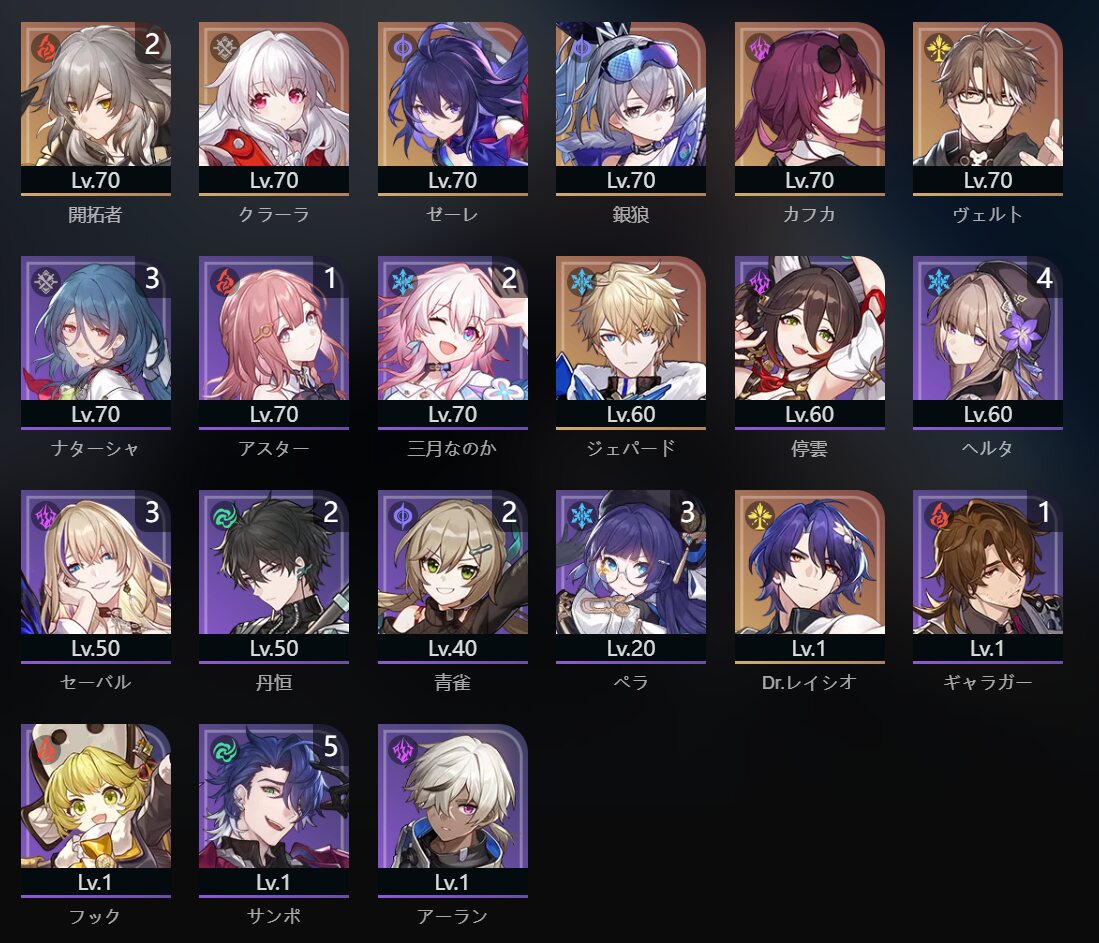Click the lightning element icon on カフカ
Screen dimensions: 1099x943
tap(760, 48)
